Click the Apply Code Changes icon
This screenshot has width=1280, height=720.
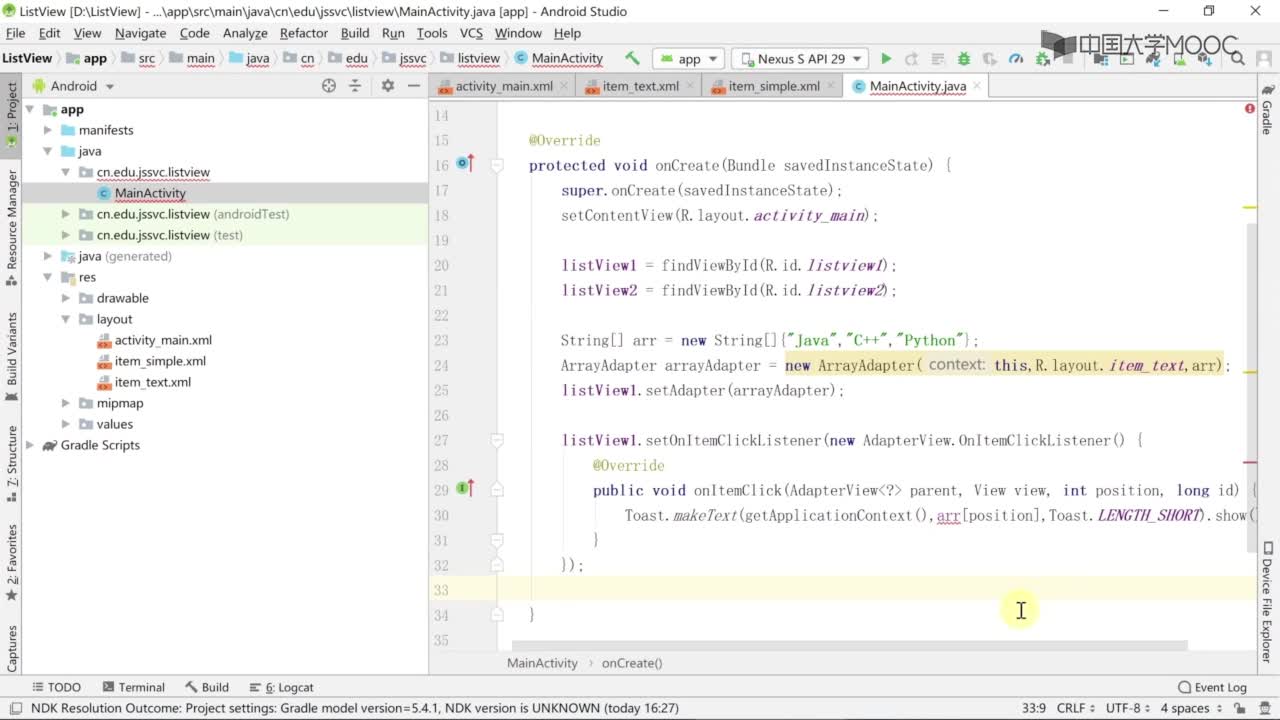tap(937, 59)
